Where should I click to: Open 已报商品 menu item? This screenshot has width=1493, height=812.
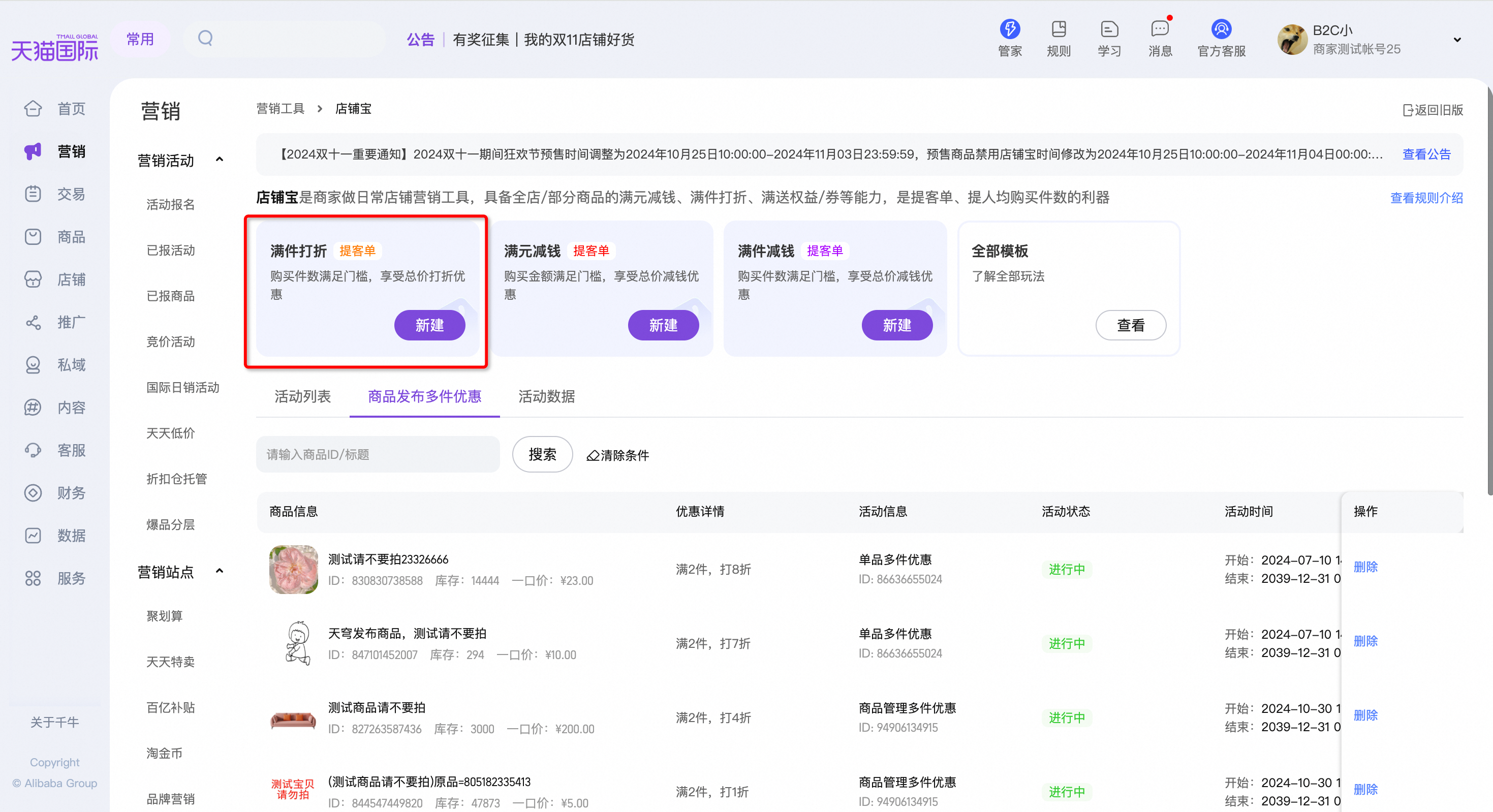pos(170,296)
